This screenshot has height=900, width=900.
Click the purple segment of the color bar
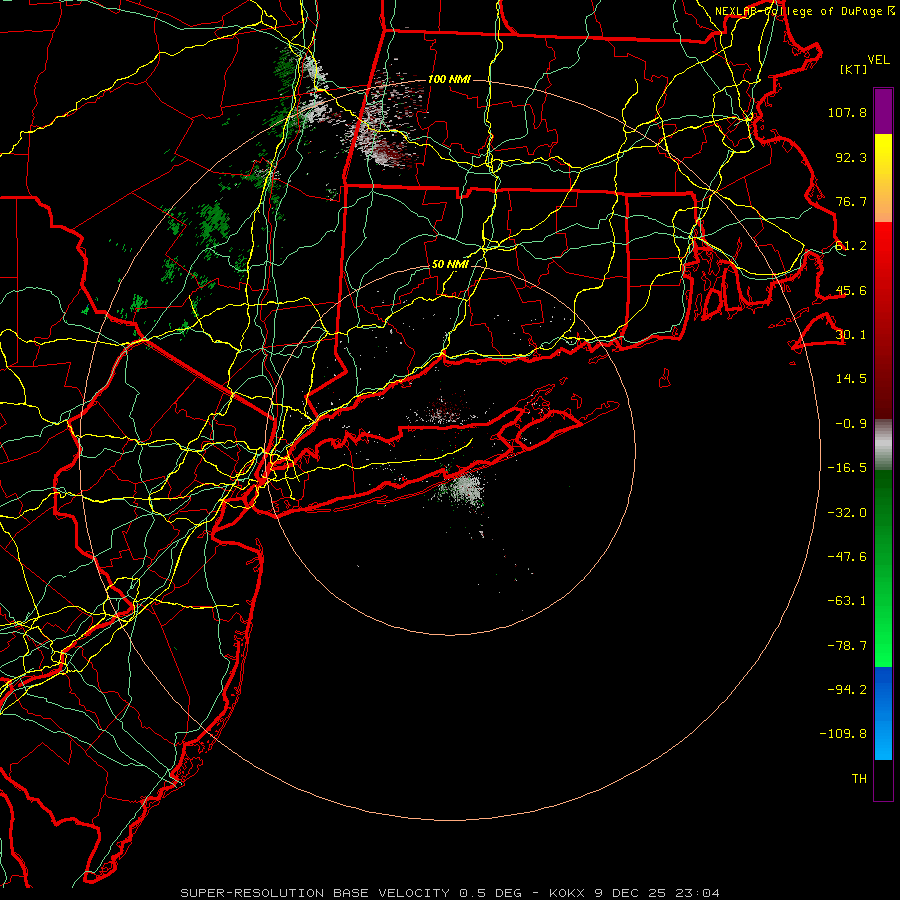[x=883, y=111]
